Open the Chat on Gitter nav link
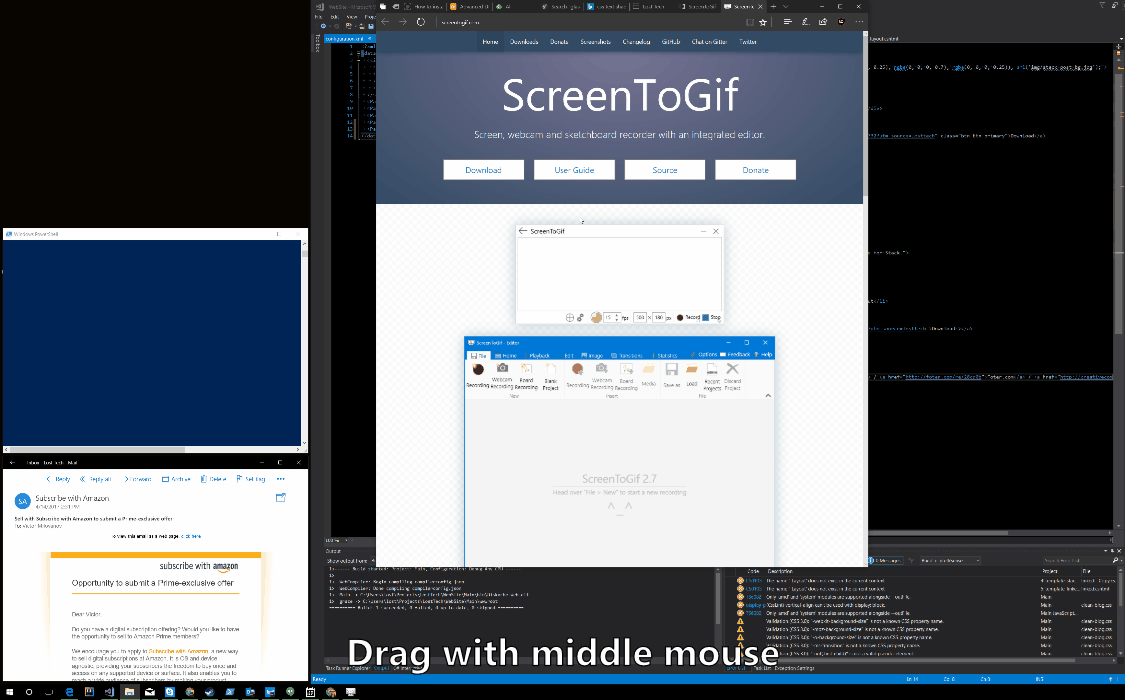This screenshot has width=1125, height=700. point(709,42)
